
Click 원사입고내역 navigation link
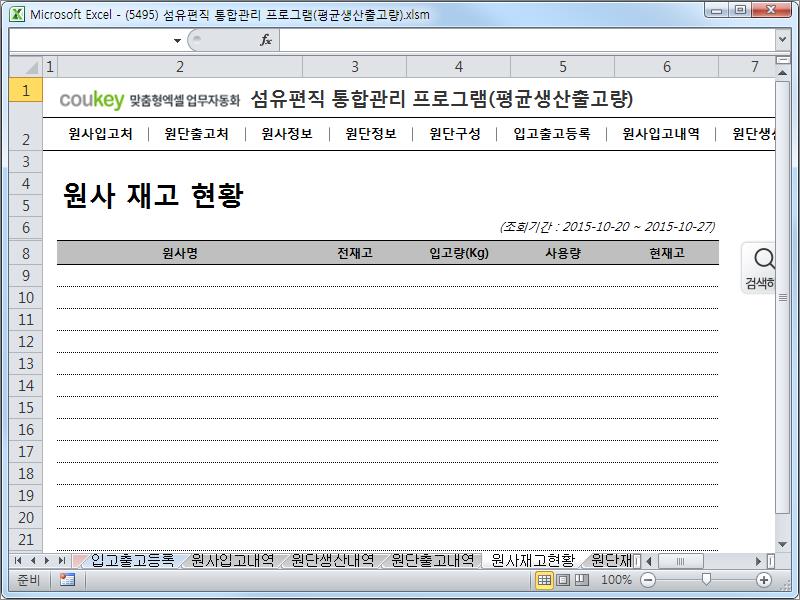pos(661,134)
